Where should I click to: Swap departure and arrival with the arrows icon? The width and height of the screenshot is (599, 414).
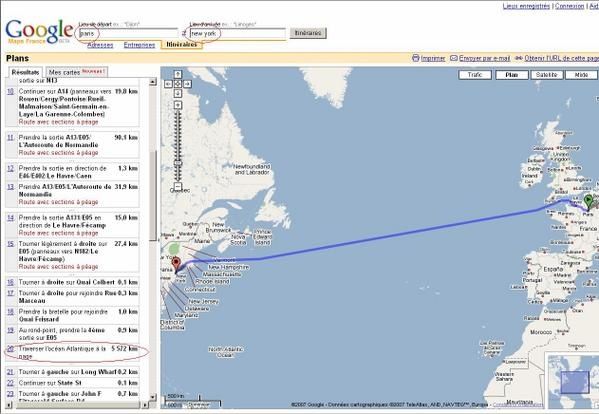tap(184, 34)
